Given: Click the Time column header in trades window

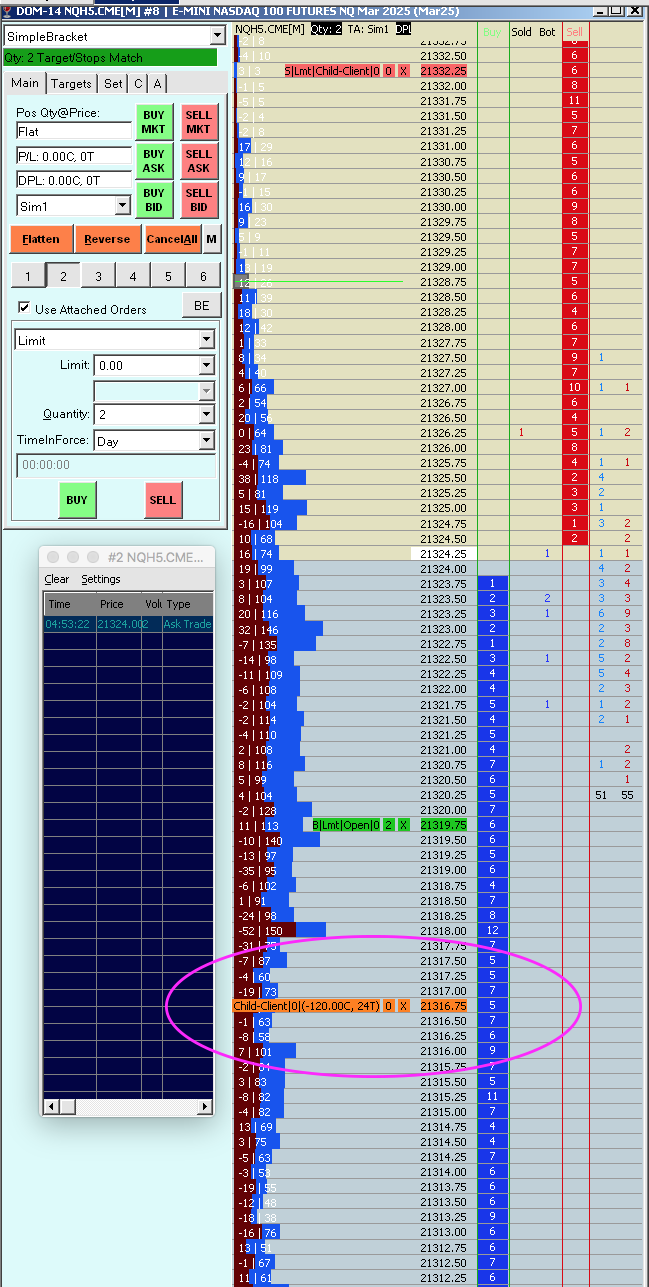Looking at the screenshot, I should pos(70,604).
